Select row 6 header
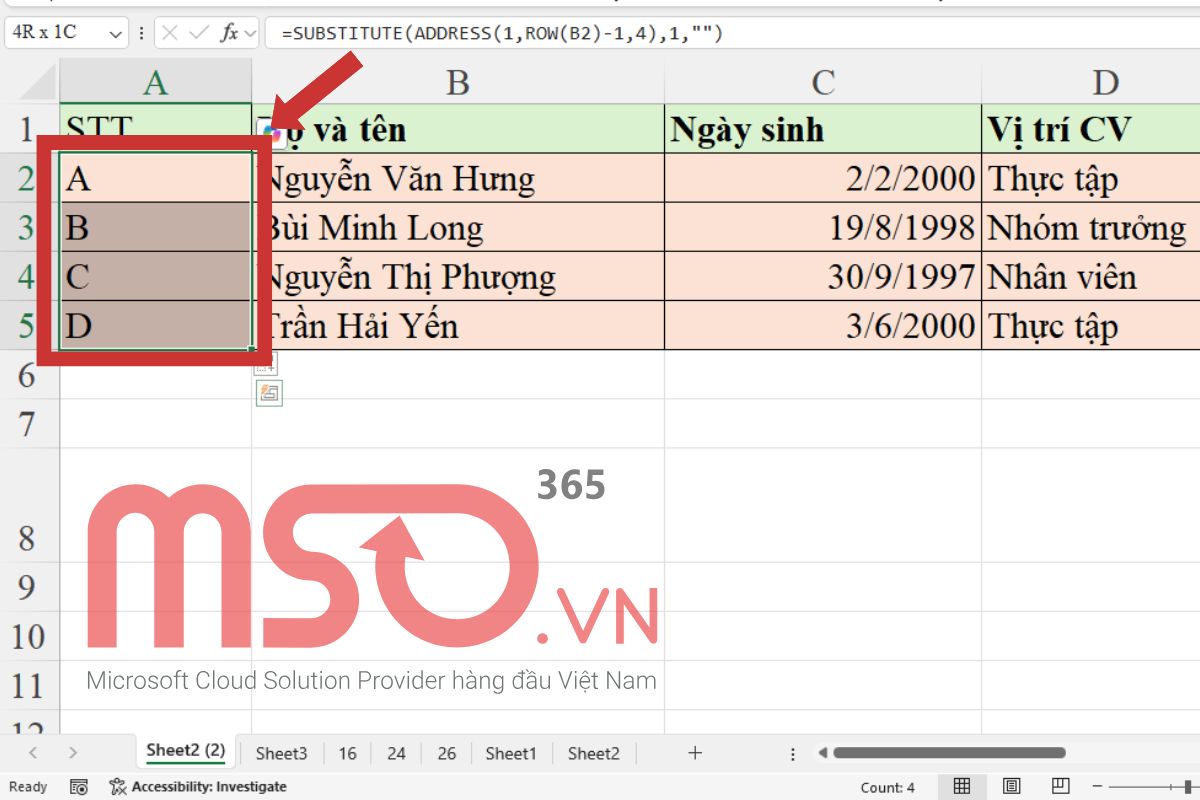The height and width of the screenshot is (800, 1200). [x=29, y=376]
